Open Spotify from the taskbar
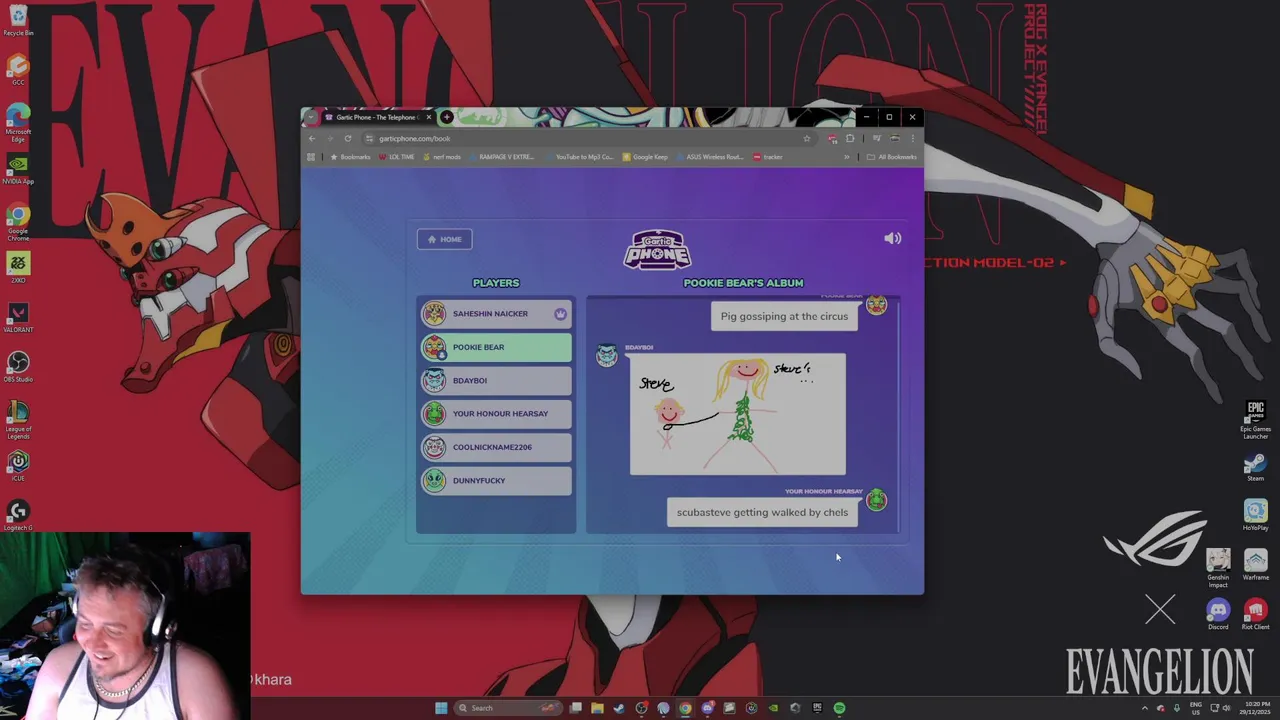Image resolution: width=1280 pixels, height=720 pixels. click(x=839, y=708)
